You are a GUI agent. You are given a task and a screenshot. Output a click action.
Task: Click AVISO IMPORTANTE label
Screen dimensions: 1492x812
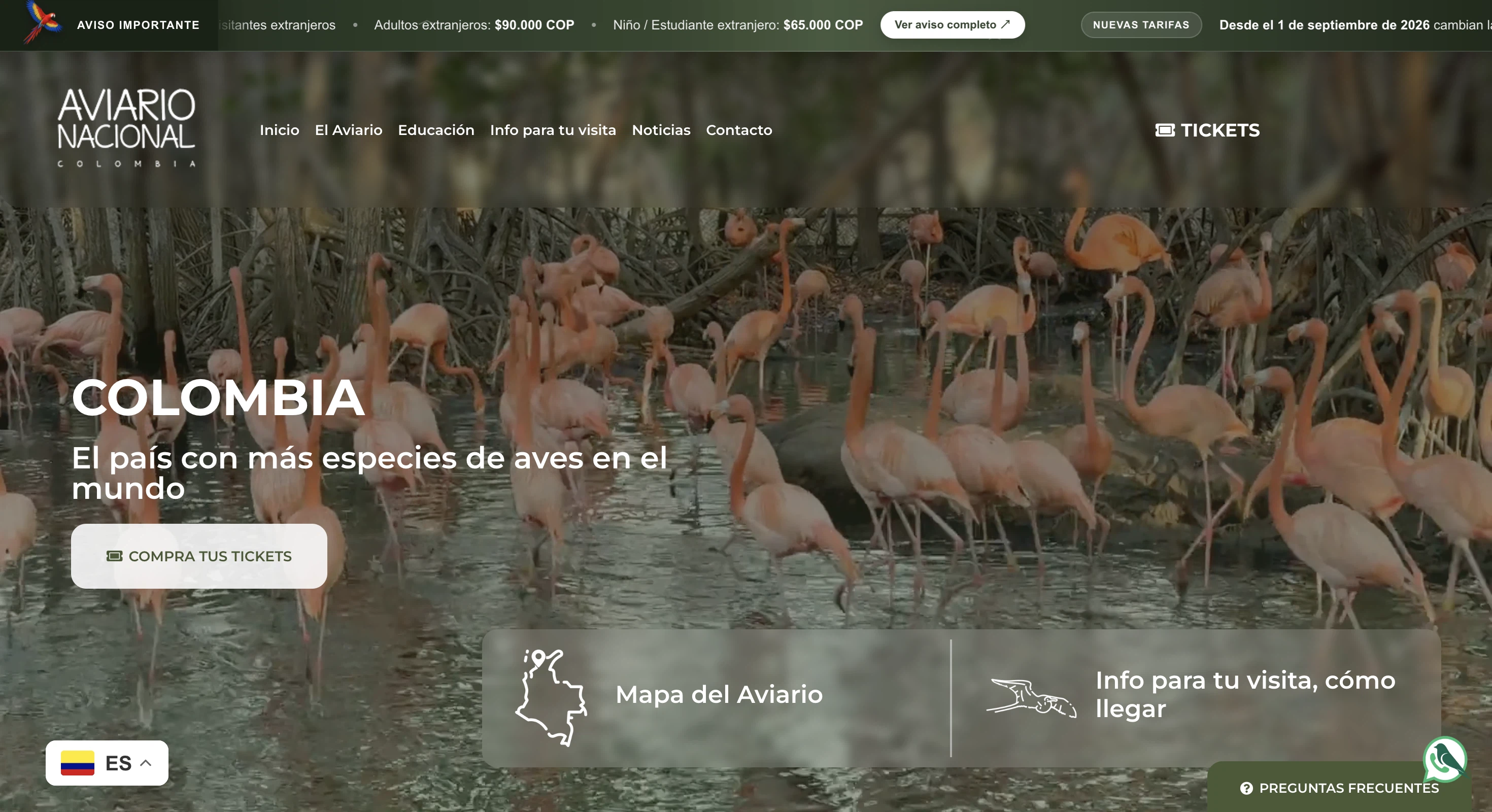pyautogui.click(x=138, y=25)
